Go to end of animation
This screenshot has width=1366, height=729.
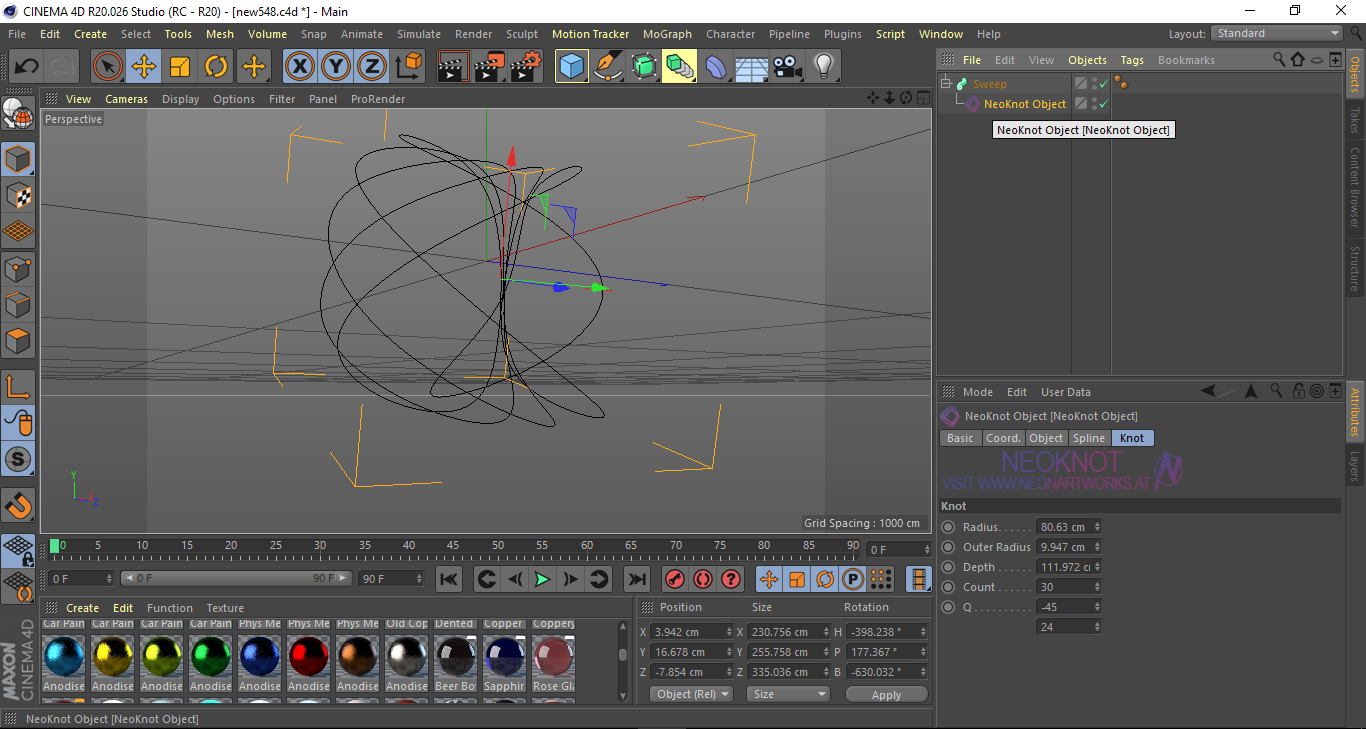(636, 579)
